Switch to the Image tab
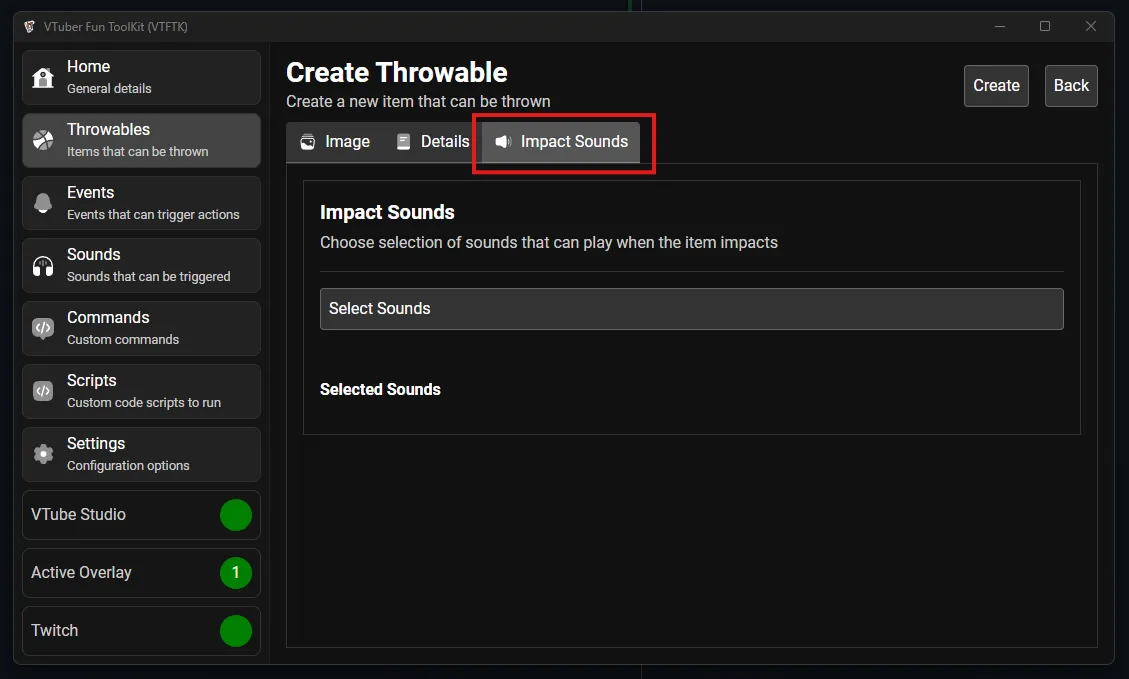This screenshot has width=1129, height=679. tap(333, 141)
